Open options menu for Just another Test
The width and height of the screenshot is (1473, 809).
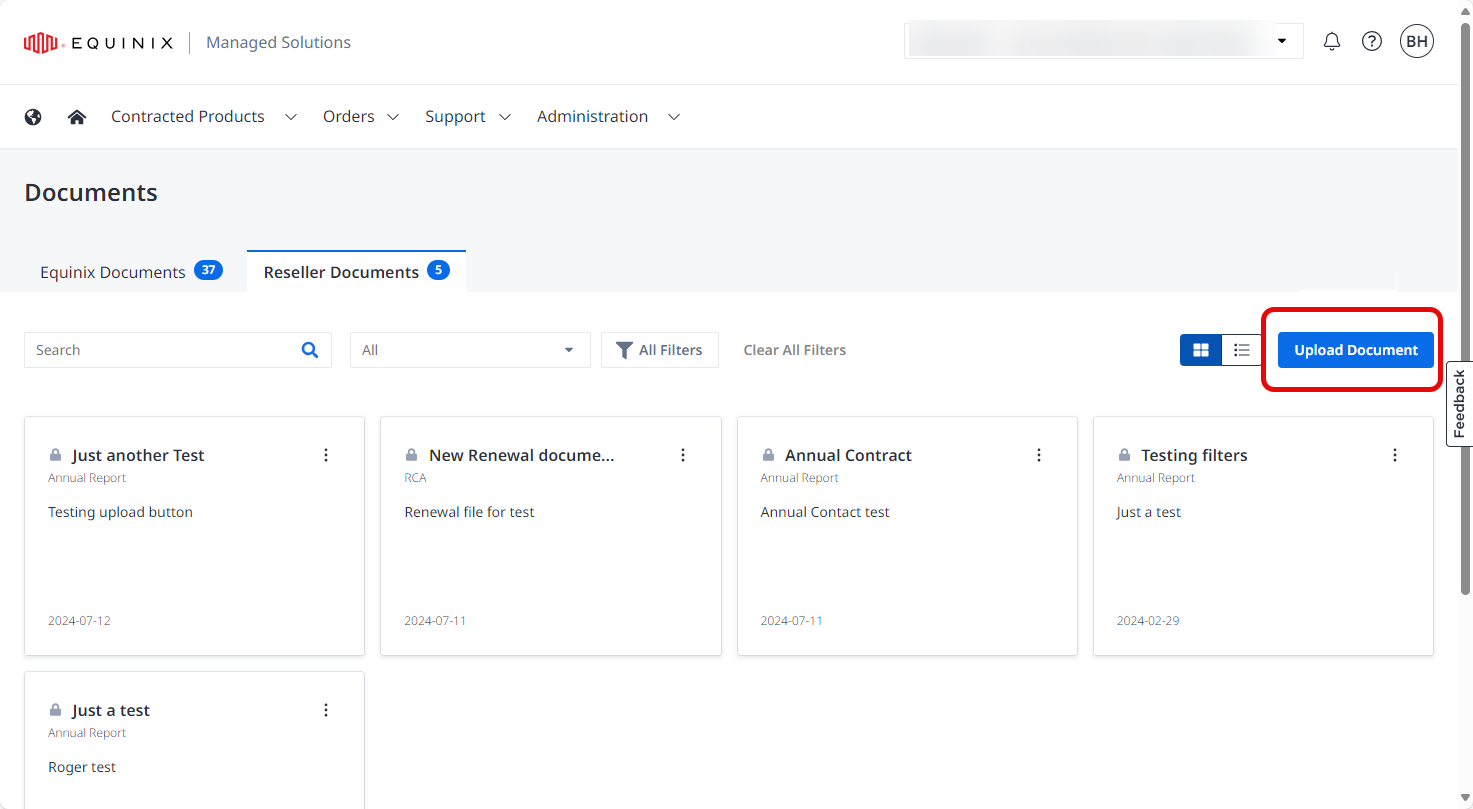click(326, 455)
